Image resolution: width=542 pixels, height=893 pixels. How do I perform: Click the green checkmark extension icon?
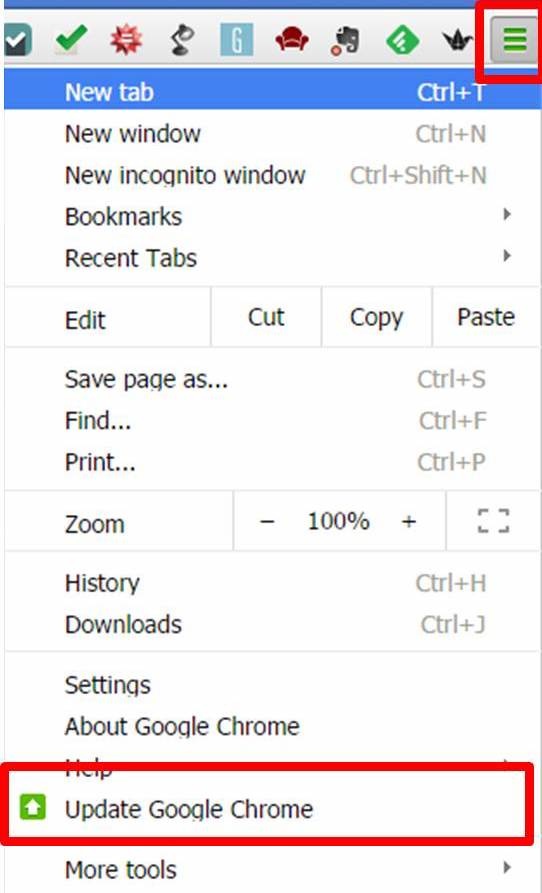[72, 41]
